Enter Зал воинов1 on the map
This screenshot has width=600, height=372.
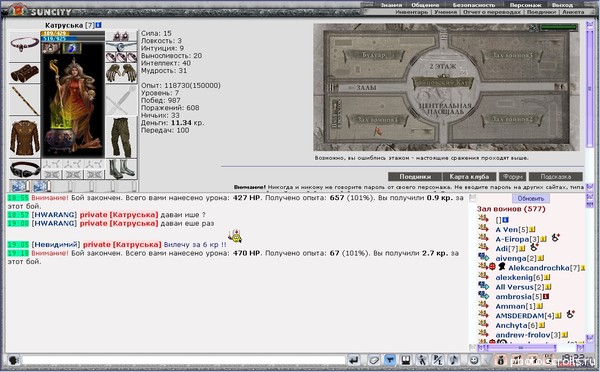click(377, 120)
